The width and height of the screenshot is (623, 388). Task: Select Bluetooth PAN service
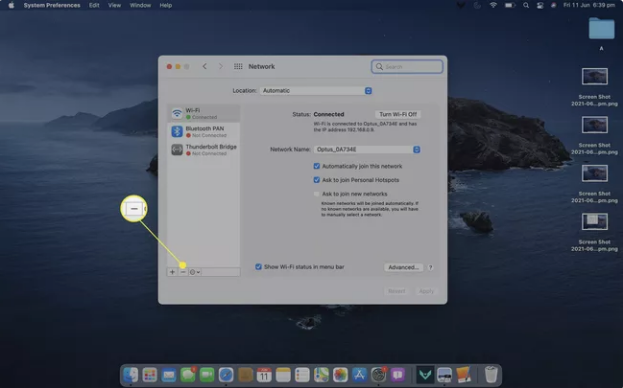point(203,131)
